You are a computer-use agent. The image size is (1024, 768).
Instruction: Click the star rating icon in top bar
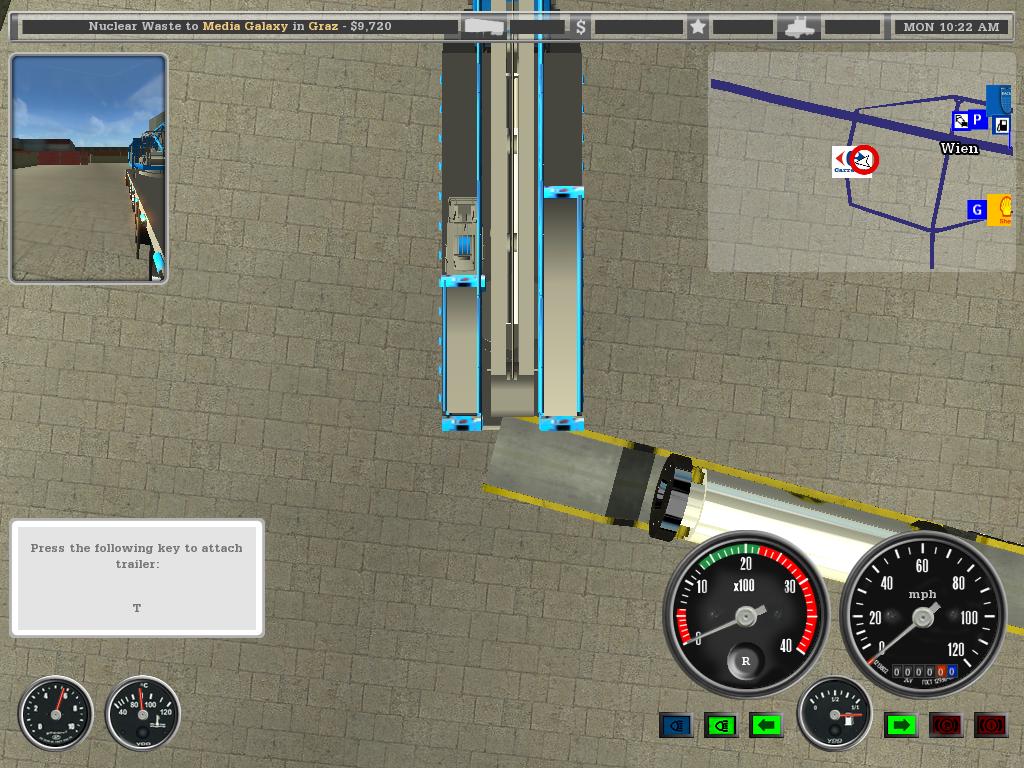697,27
